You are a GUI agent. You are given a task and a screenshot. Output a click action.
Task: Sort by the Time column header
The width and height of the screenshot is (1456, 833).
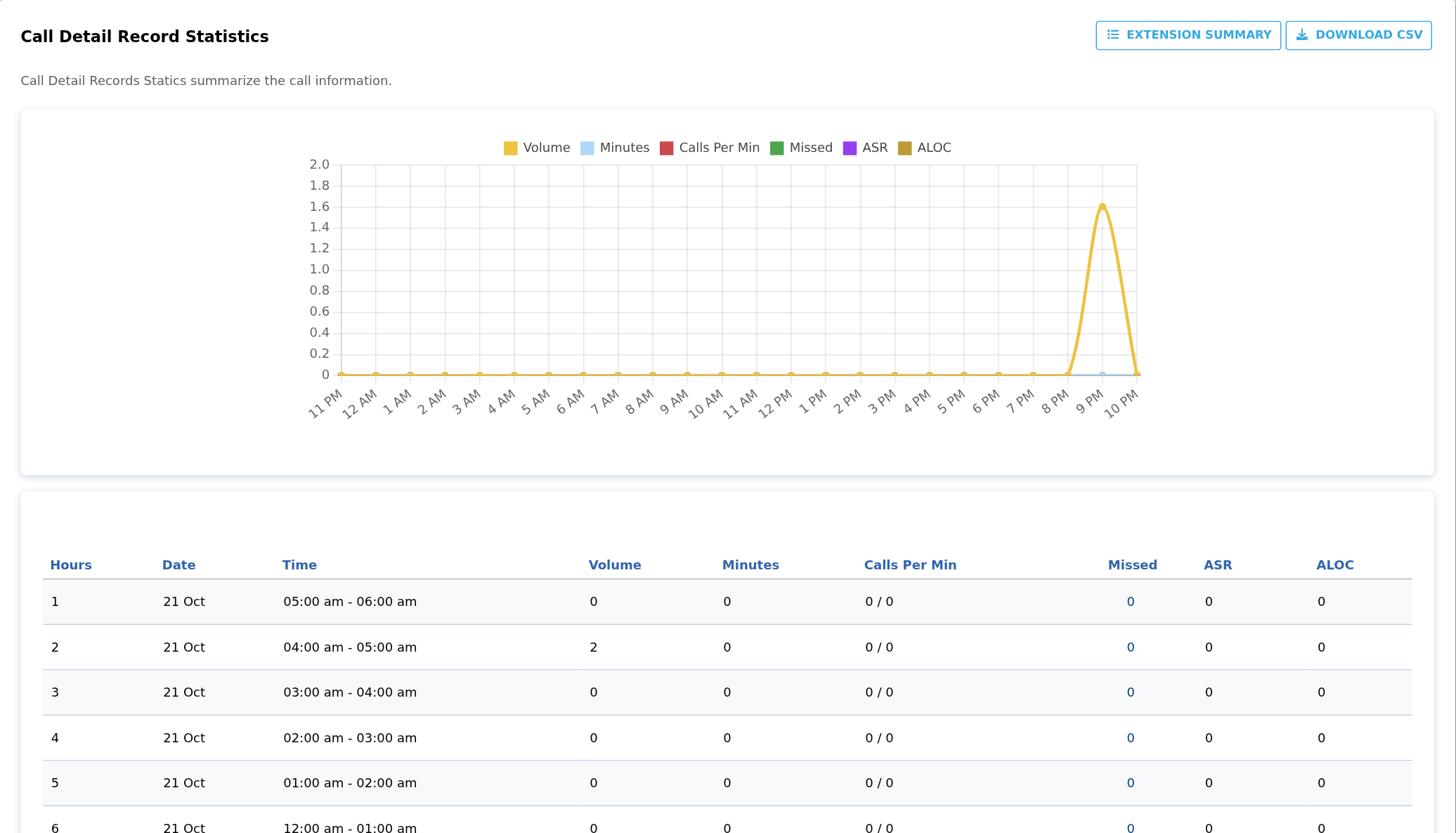tap(299, 565)
